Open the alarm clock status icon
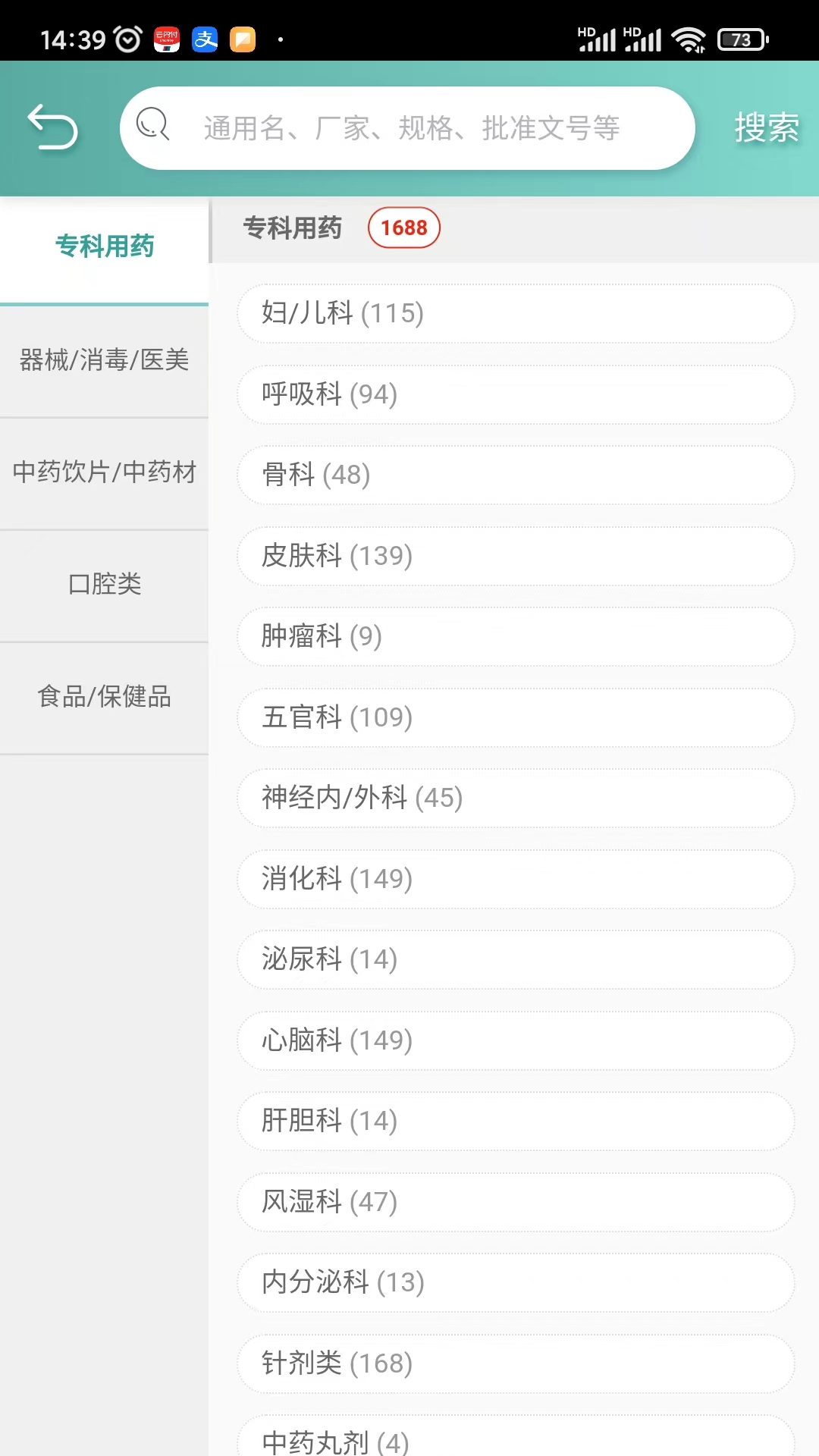The image size is (819, 1456). (127, 39)
